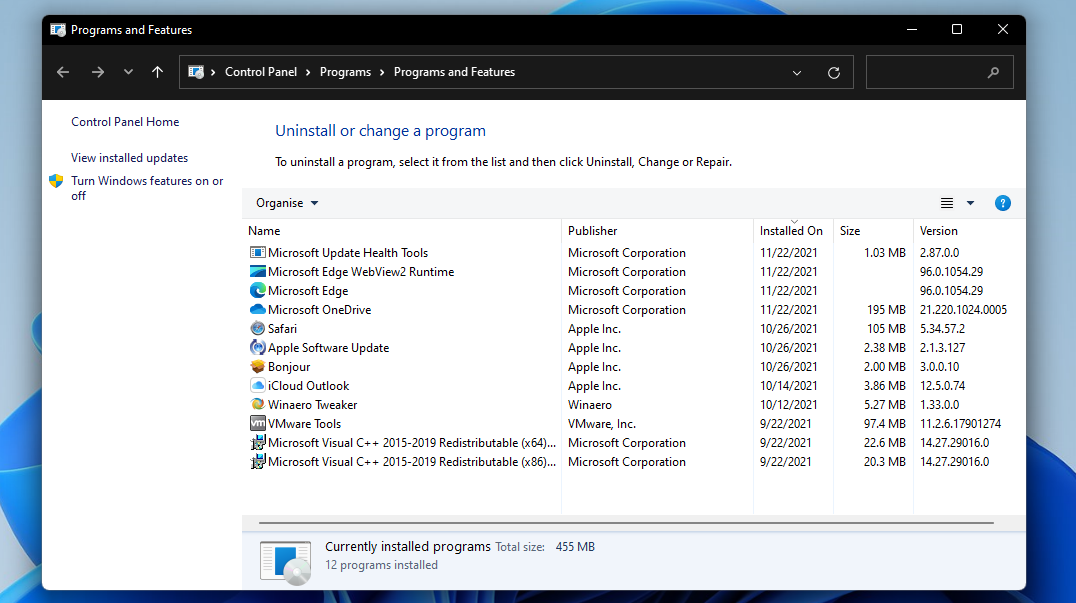The image size is (1076, 603).
Task: Click version 21.220.1024.0005 cell
Action: tap(963, 309)
